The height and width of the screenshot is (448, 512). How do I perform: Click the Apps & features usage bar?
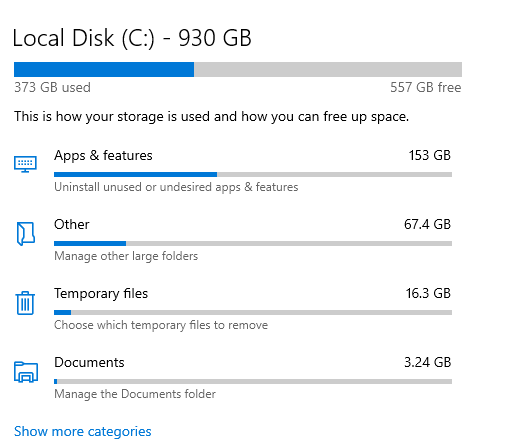click(253, 174)
